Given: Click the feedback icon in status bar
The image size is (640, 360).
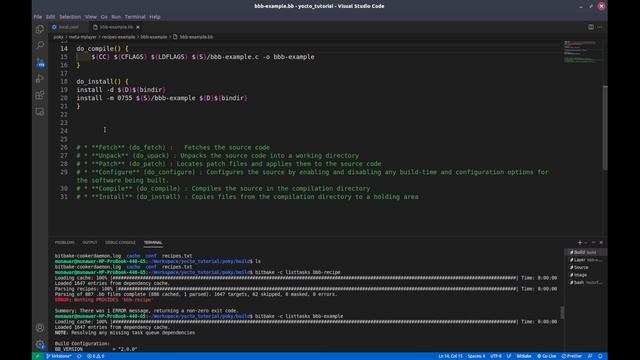Looking at the screenshot, I should pyautogui.click(x=590, y=356).
